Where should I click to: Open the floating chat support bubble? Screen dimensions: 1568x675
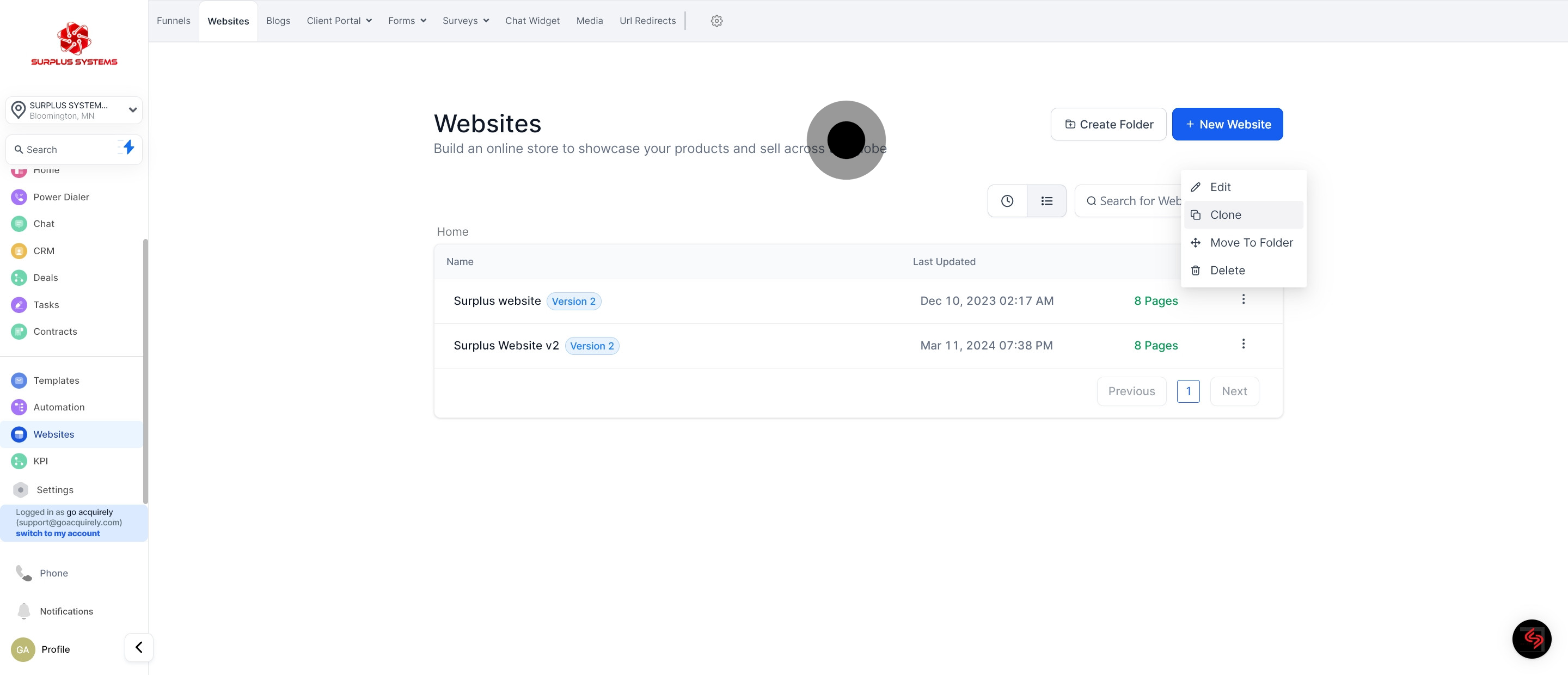1531,639
